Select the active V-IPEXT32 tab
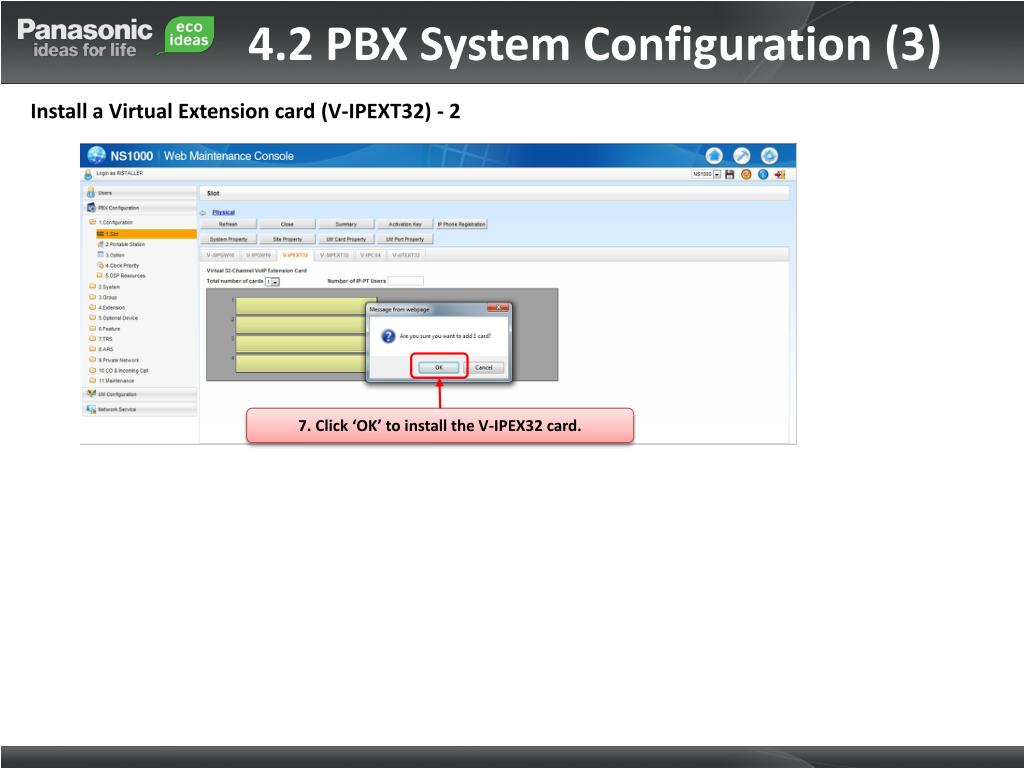Viewport: 1024px width, 768px height. point(295,255)
